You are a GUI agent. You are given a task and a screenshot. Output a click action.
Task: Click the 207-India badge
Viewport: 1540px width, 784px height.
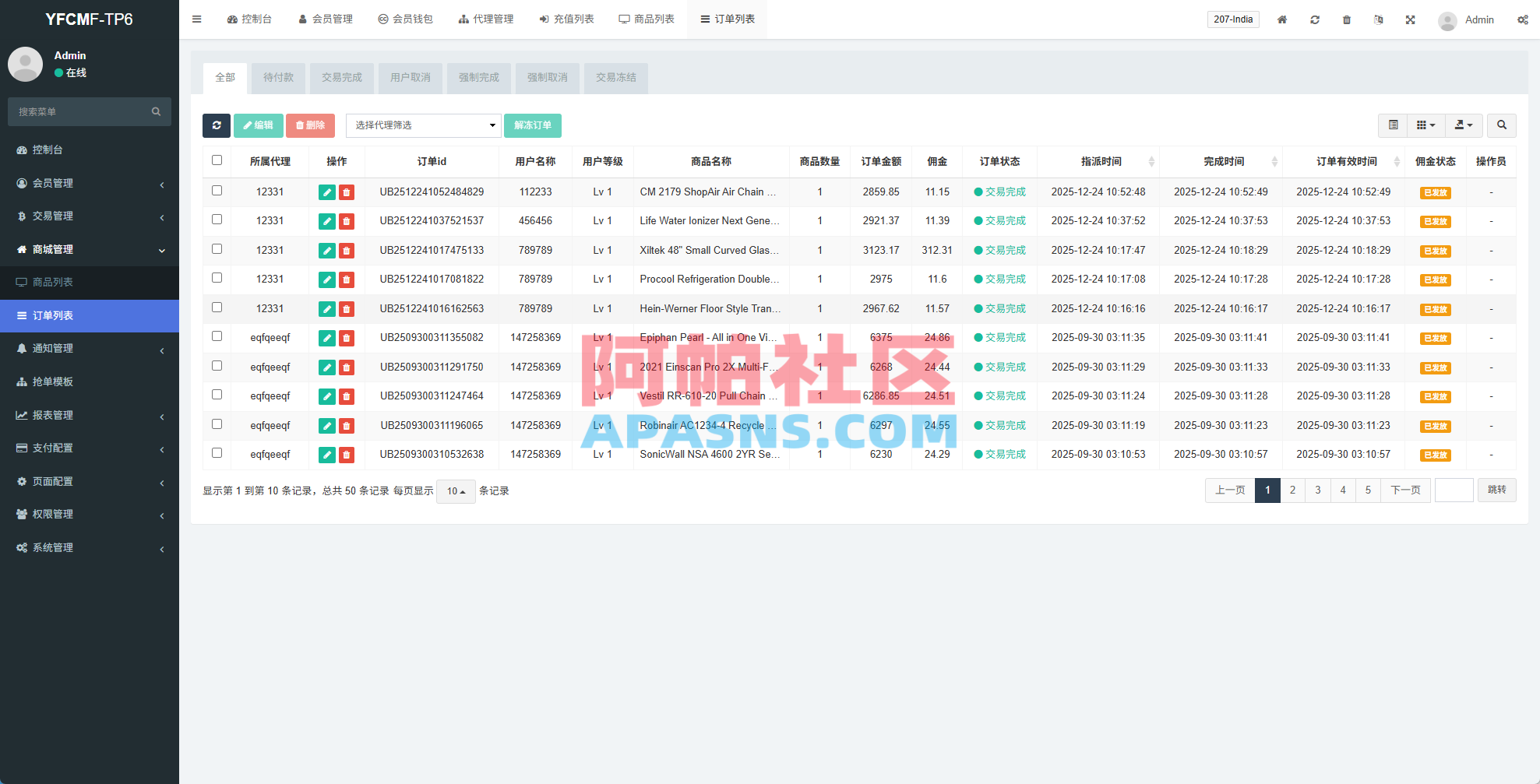[1233, 19]
